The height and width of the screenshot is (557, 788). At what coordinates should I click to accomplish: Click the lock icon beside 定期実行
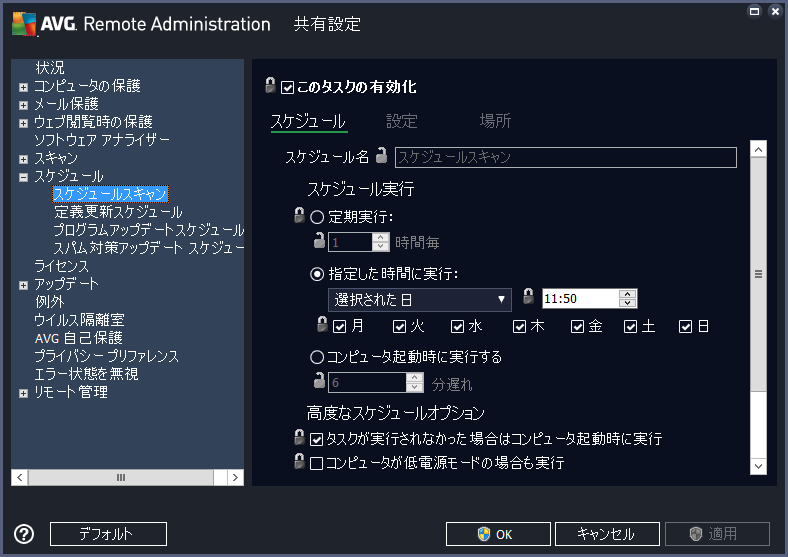pyautogui.click(x=300, y=215)
